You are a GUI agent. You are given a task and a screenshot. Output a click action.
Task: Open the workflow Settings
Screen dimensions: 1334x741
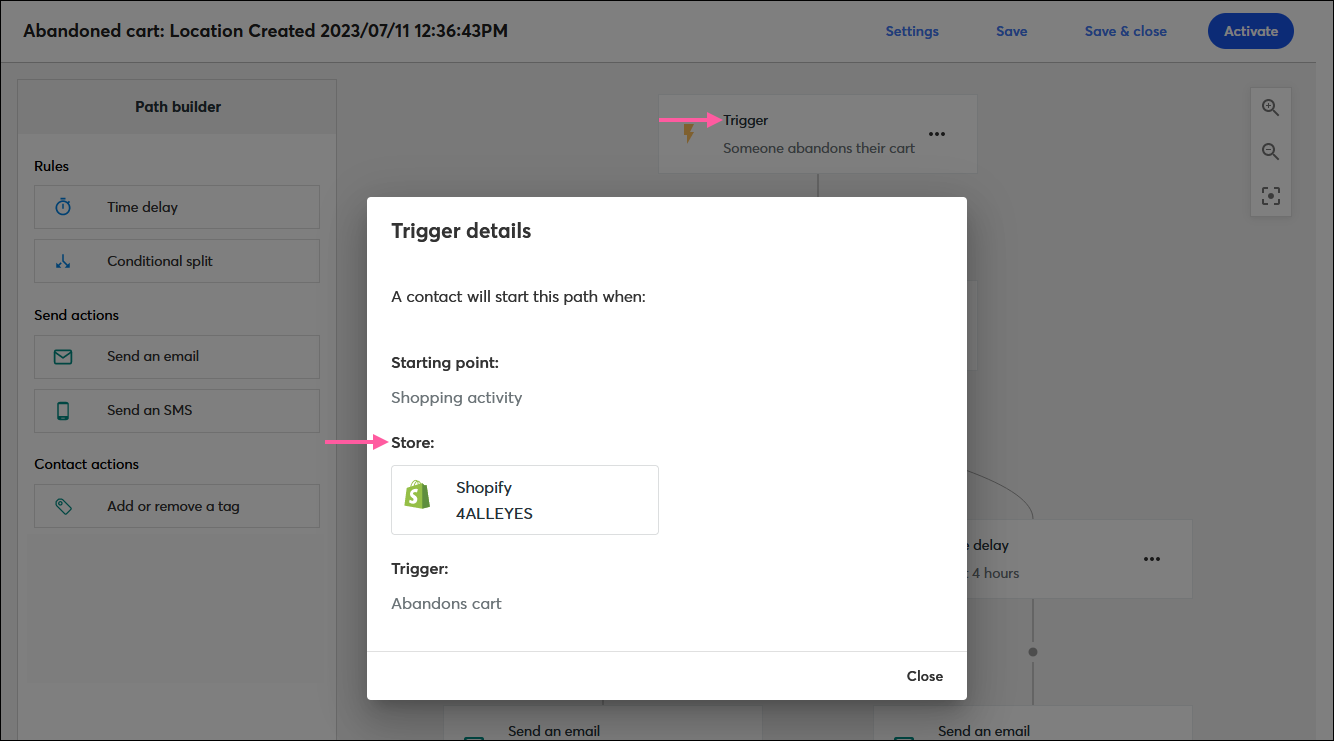click(x=911, y=31)
